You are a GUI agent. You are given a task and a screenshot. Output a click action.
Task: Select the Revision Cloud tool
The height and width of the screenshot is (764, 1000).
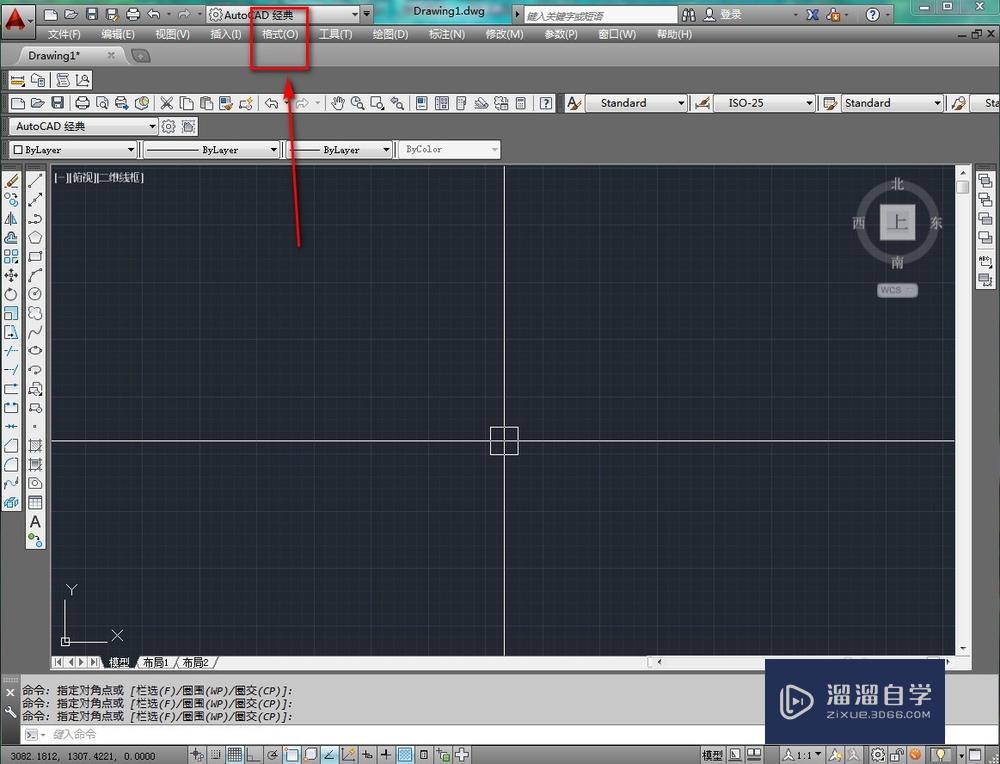[x=35, y=313]
